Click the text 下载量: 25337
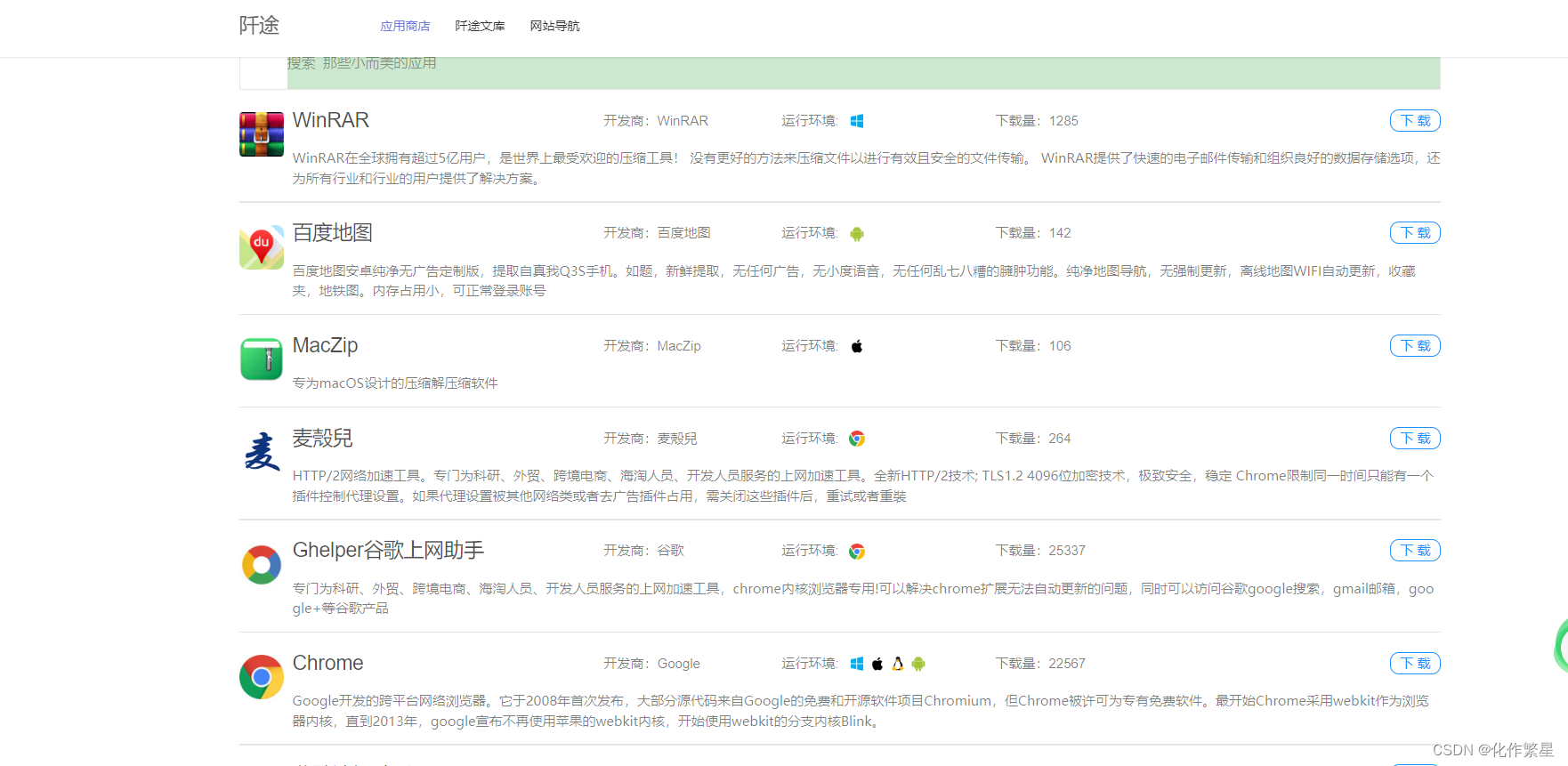1568x766 pixels. [1040, 551]
